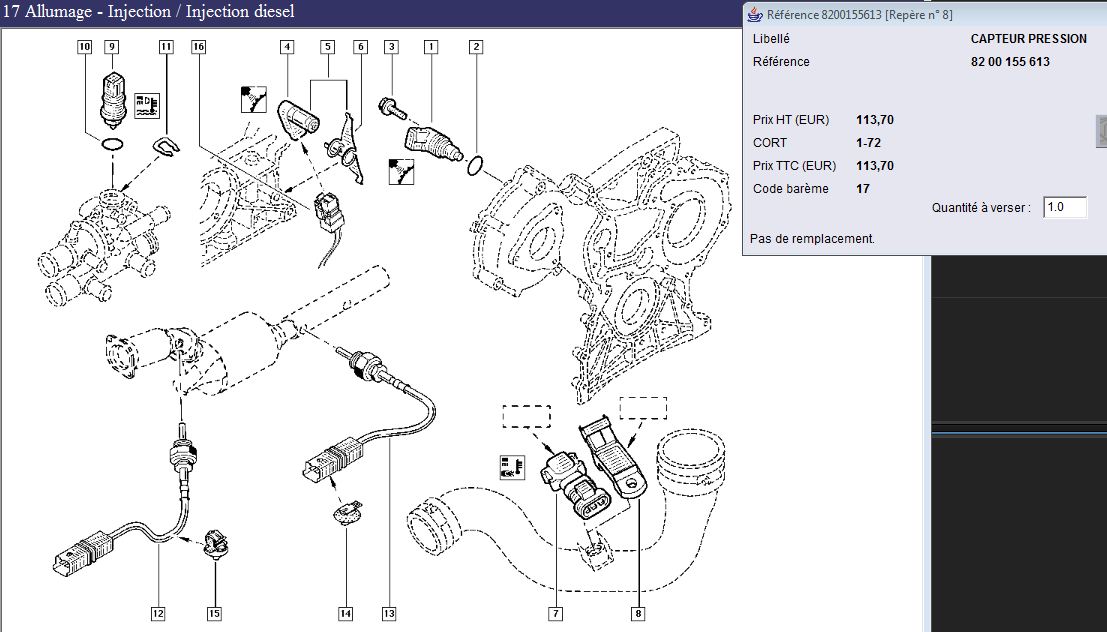
Task: Select part number 6 callout label
Action: click(361, 47)
